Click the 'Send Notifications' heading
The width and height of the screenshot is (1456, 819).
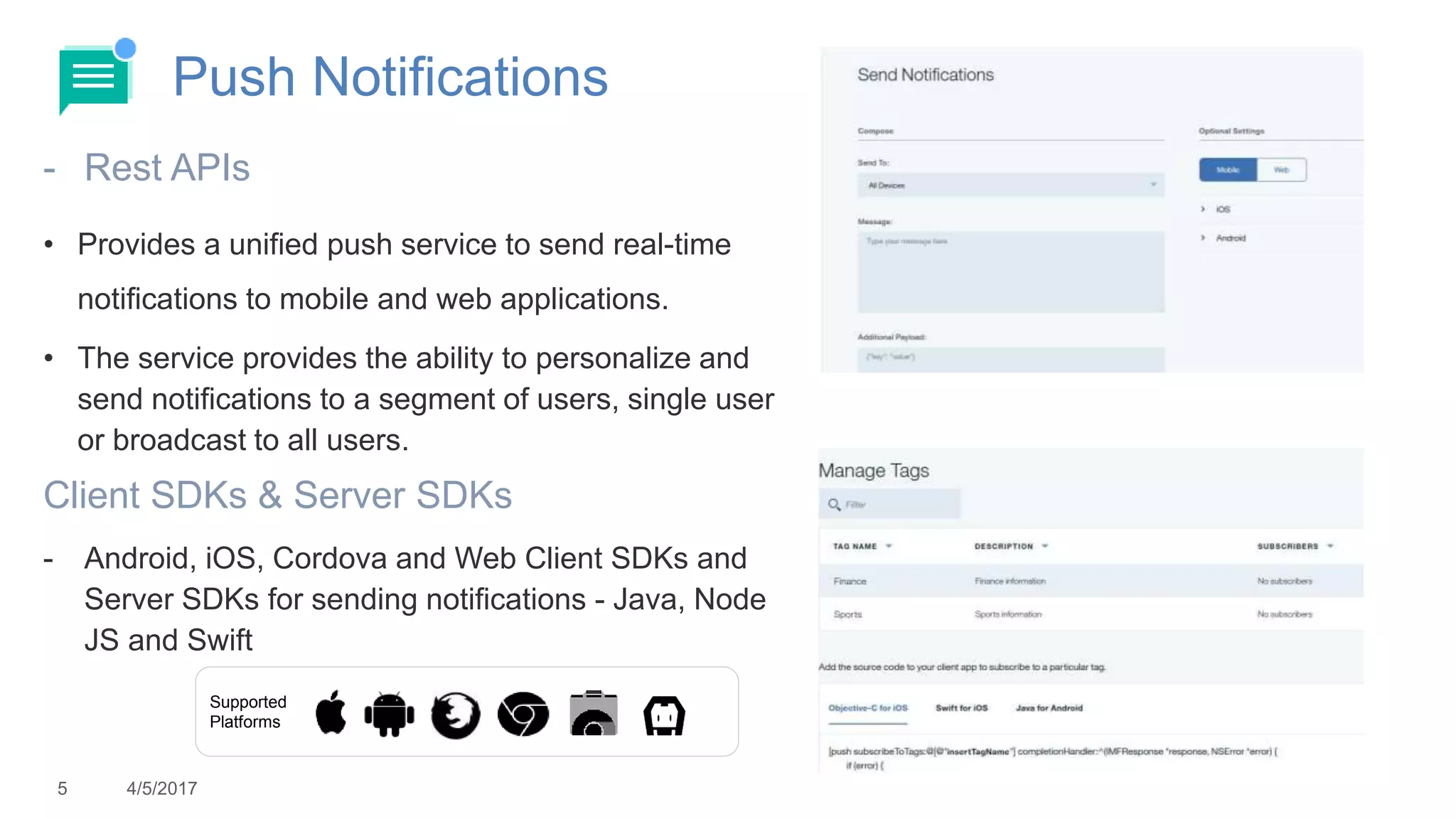point(925,75)
